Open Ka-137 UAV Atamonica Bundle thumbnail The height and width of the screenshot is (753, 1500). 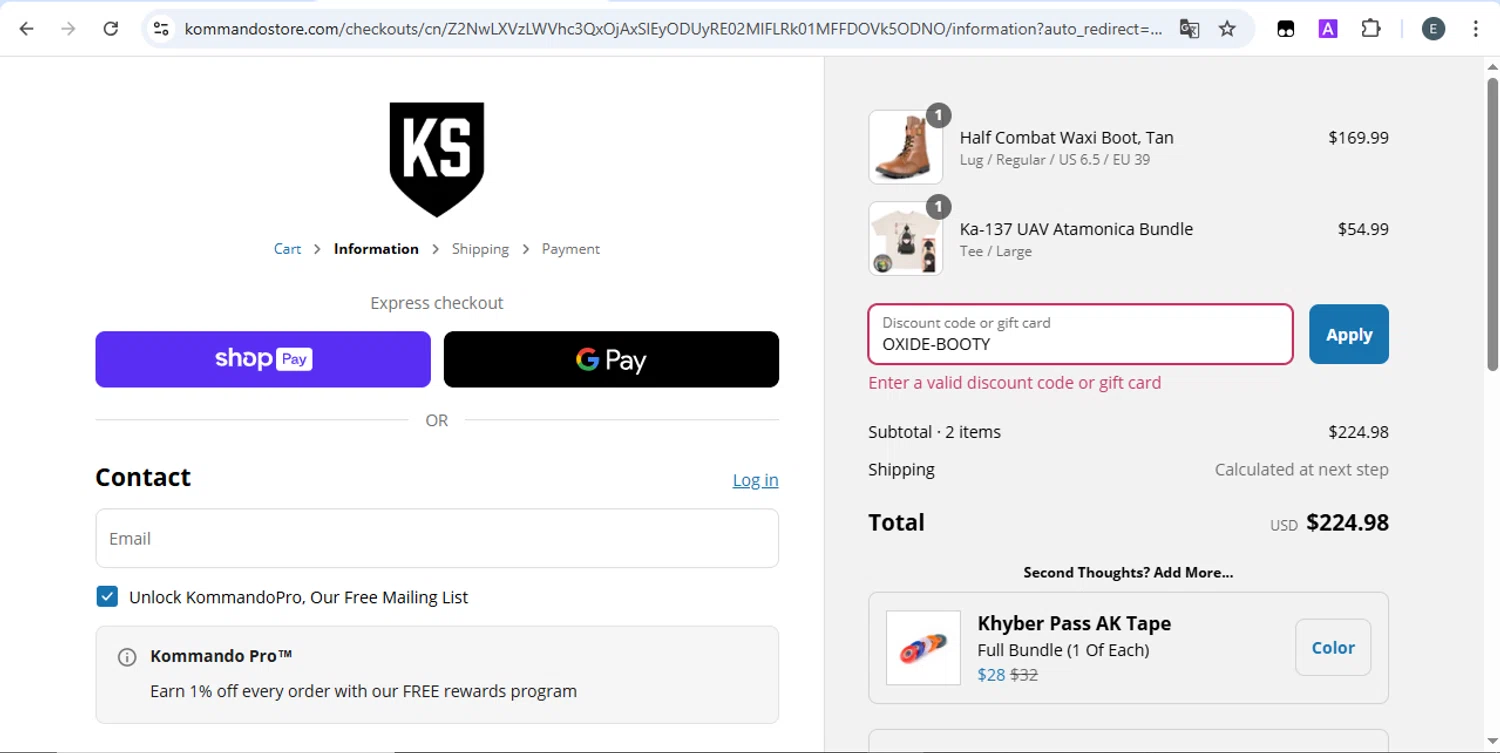[x=905, y=239]
